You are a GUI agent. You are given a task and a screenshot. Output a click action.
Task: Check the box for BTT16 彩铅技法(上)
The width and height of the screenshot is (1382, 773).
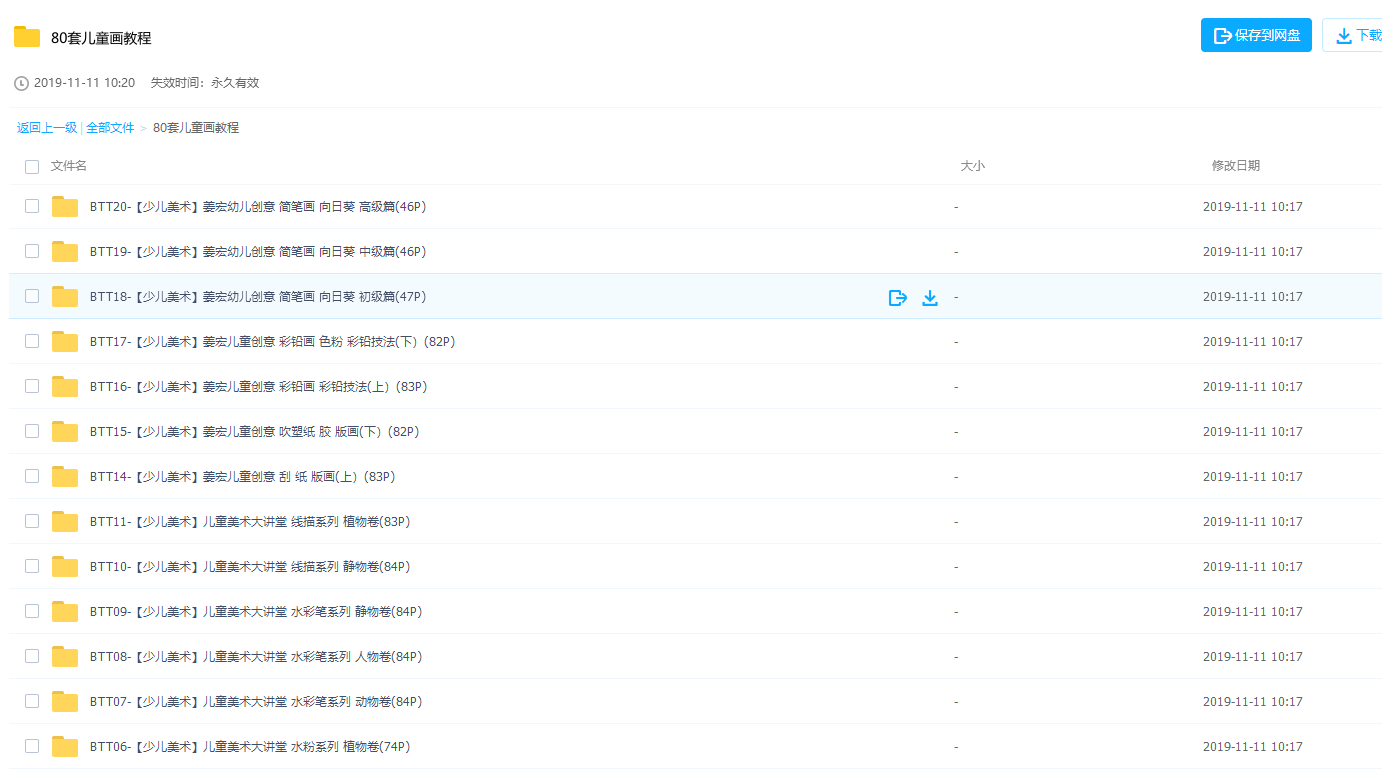click(32, 386)
